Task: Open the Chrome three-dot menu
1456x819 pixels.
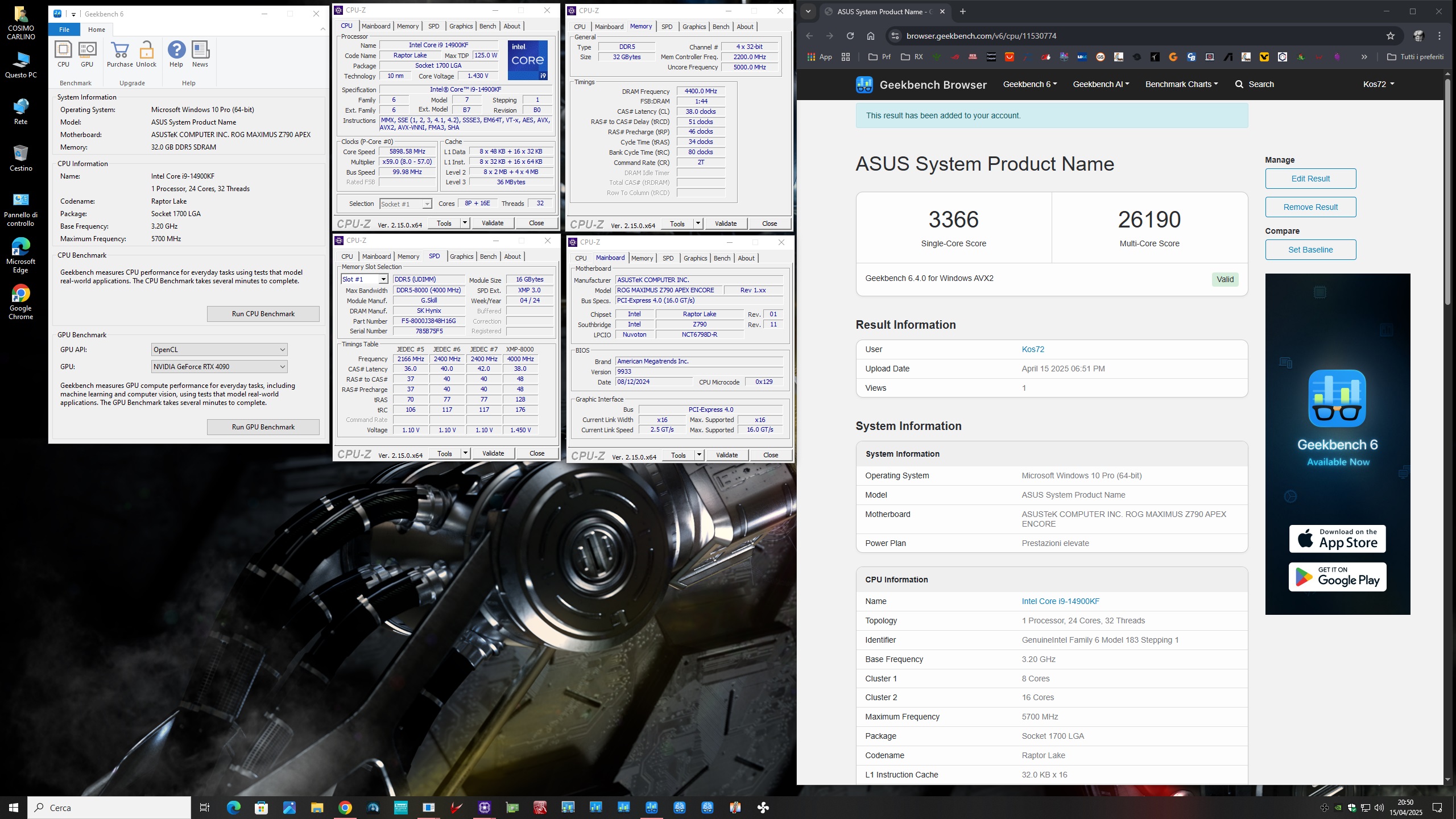Action: click(x=1440, y=36)
